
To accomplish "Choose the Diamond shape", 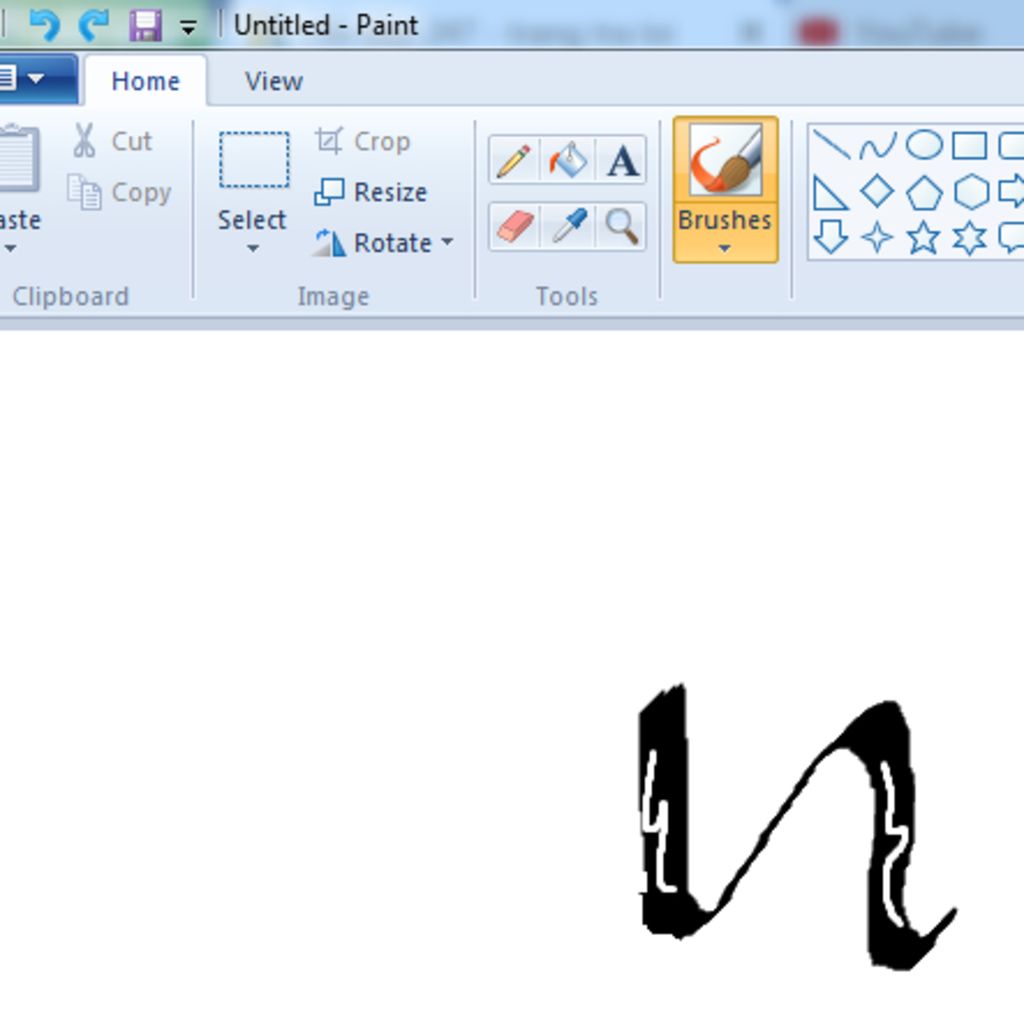I will (877, 191).
